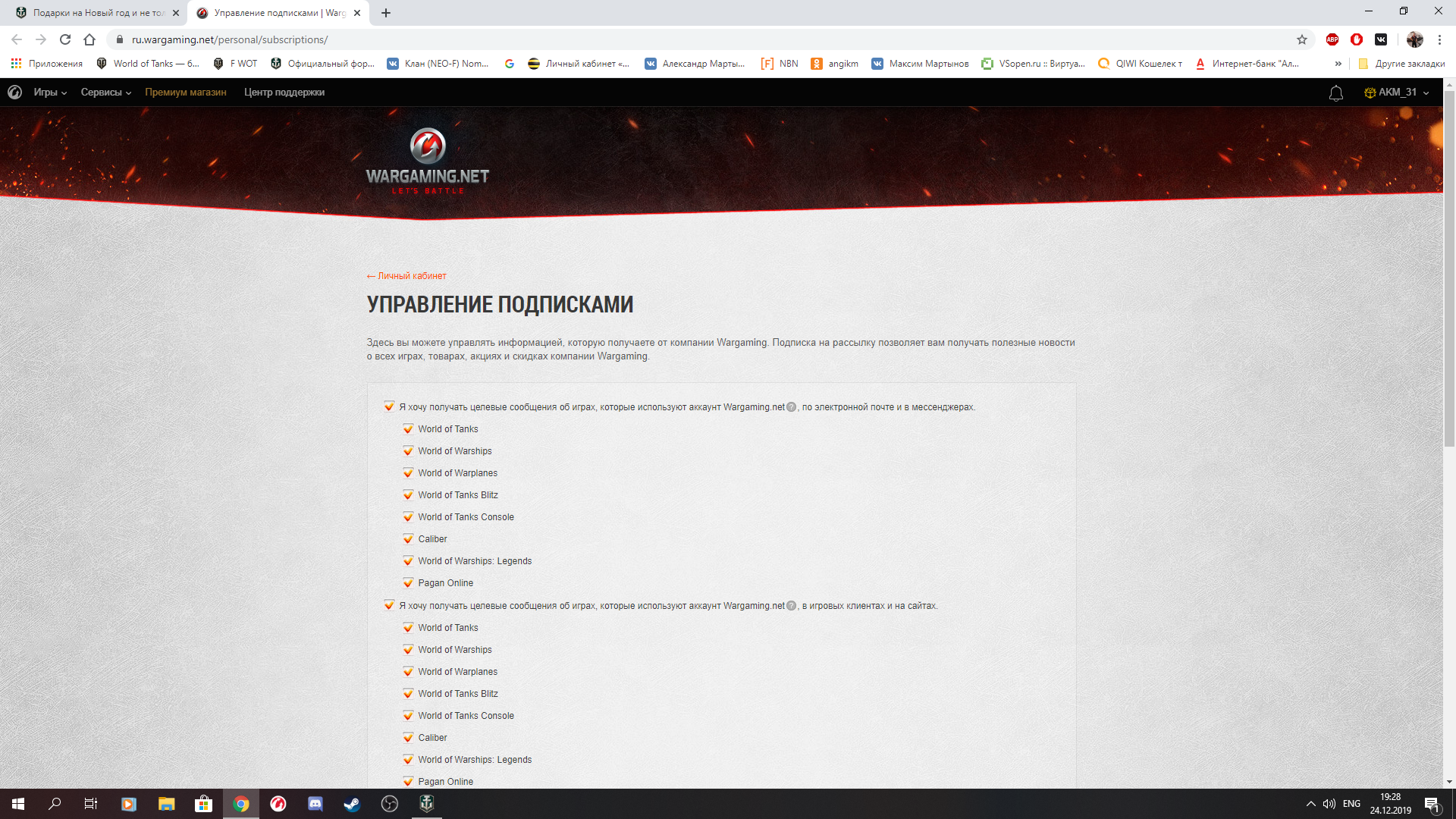Screen dimensions: 1456x819
Task: Go back to Личный кабинет link
Action: click(x=406, y=276)
